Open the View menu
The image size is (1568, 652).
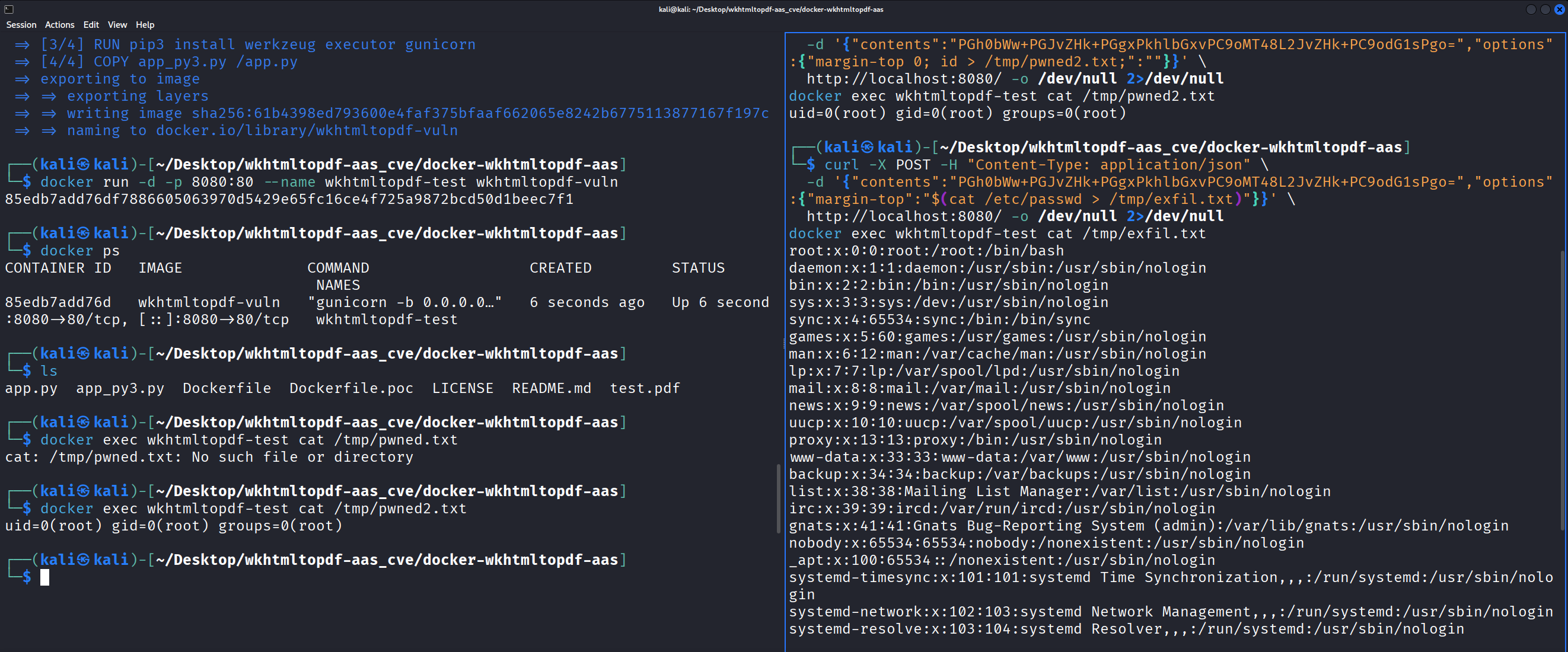pos(117,25)
